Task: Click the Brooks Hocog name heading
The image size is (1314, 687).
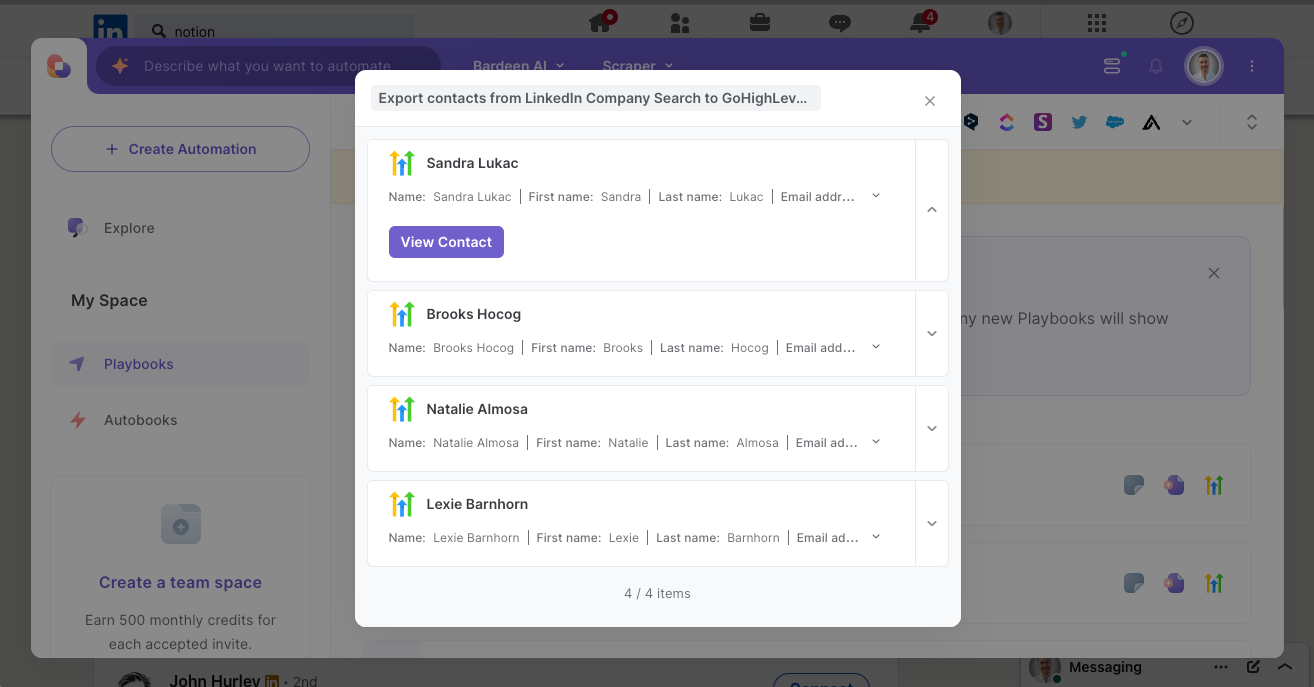Action: tap(473, 314)
